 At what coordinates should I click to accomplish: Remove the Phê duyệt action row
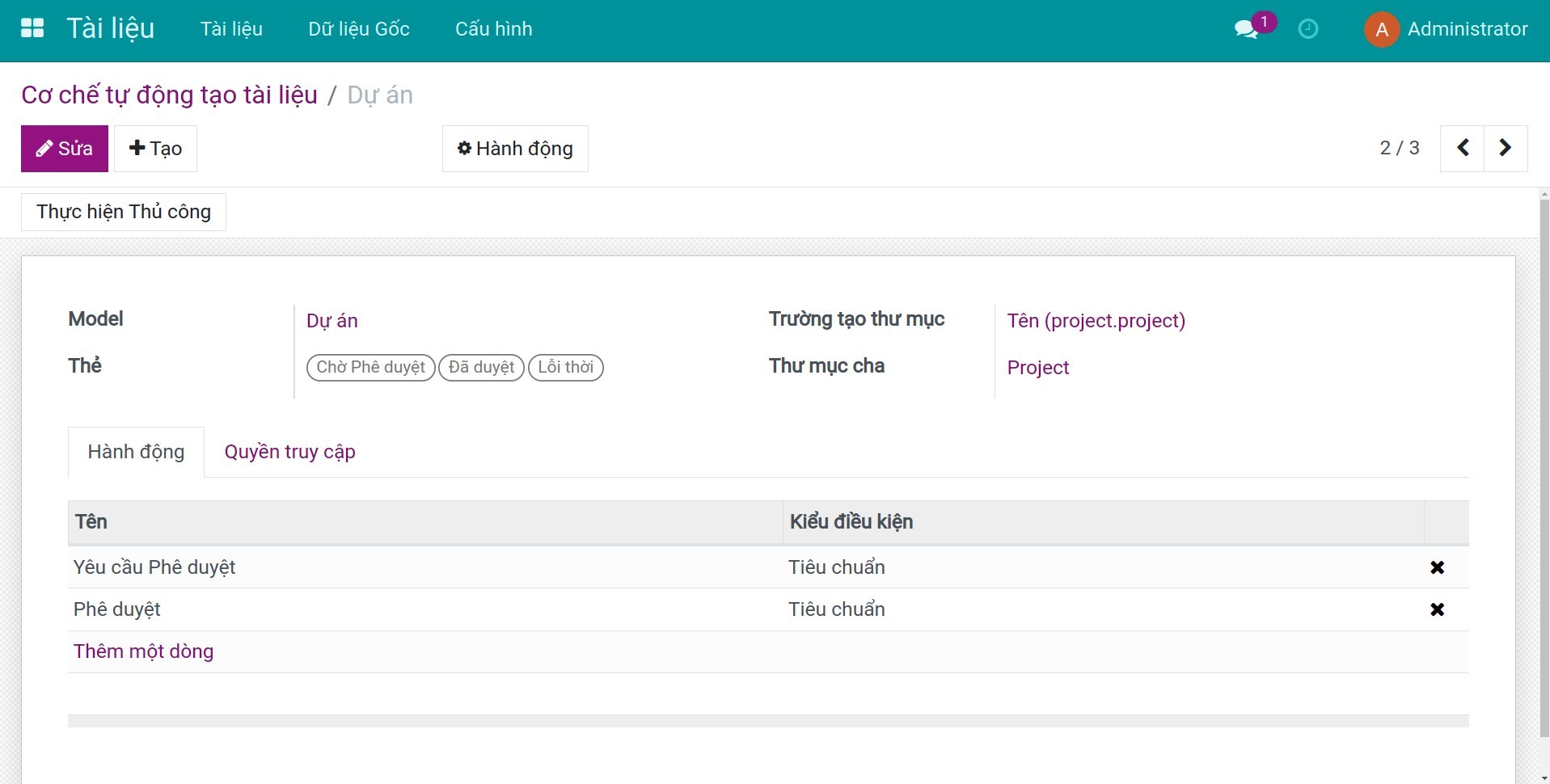[x=1436, y=609]
